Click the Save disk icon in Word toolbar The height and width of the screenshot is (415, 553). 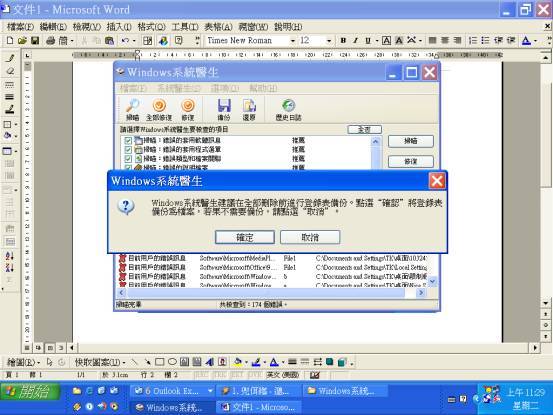pyautogui.click(x=35, y=41)
